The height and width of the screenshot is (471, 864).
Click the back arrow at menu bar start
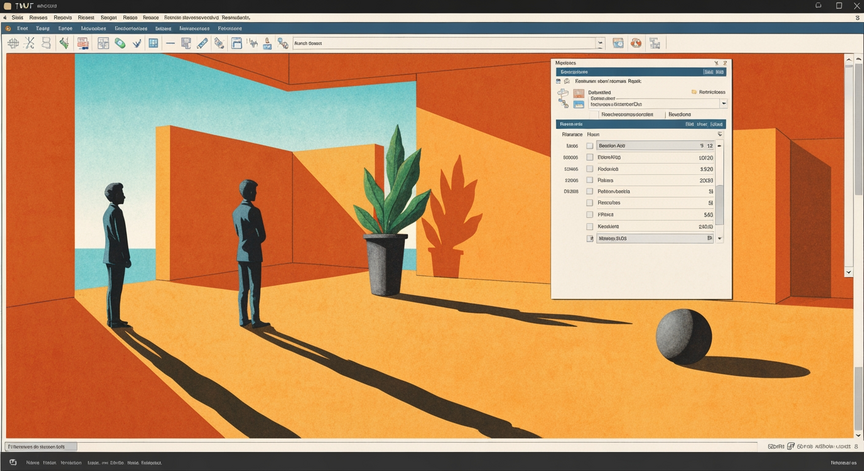pyautogui.click(x=5, y=18)
